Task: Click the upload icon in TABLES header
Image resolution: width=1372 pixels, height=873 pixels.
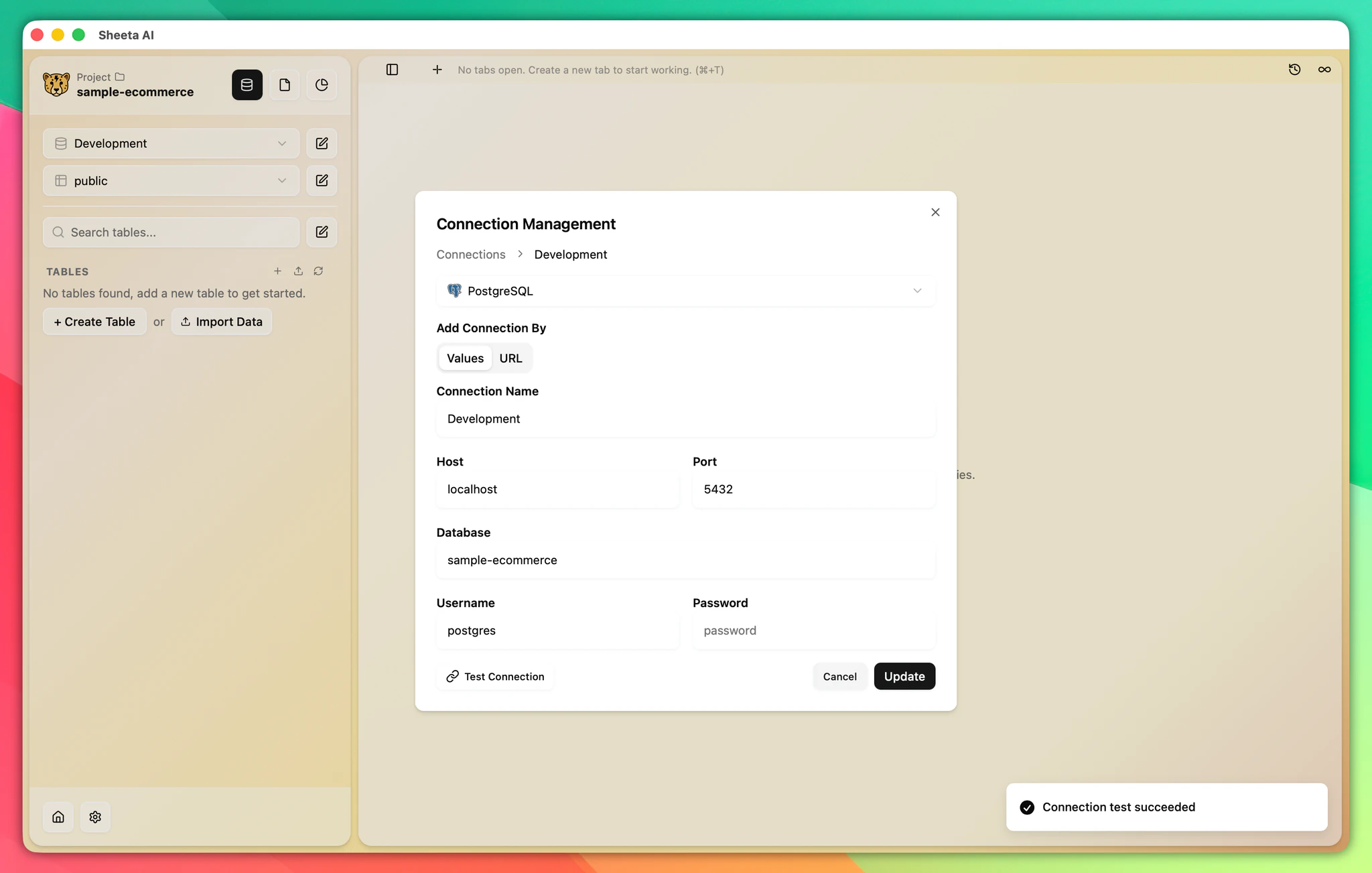Action: pos(298,271)
